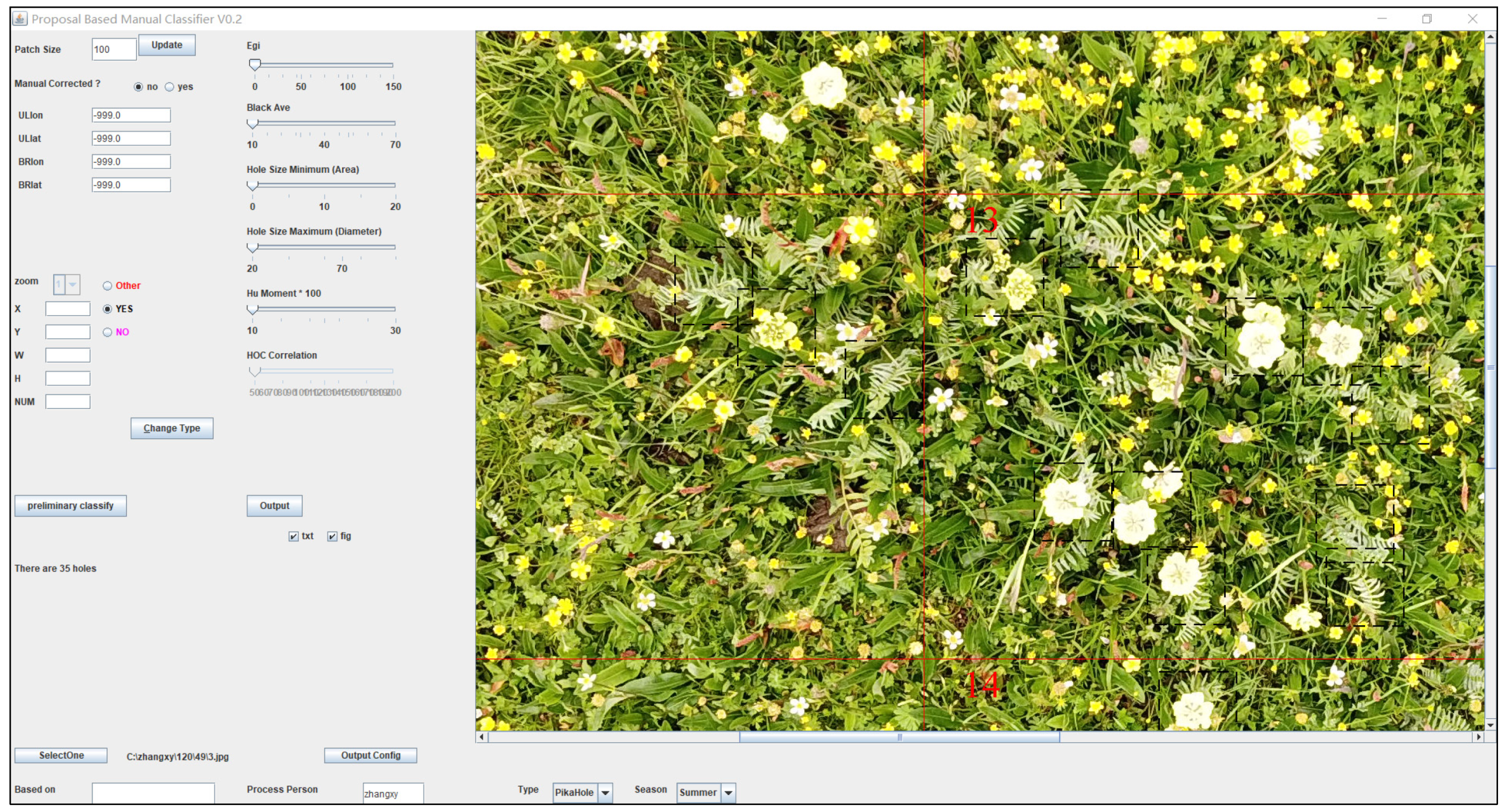Click the Hu Moment * 100 slider thumb

252,309
